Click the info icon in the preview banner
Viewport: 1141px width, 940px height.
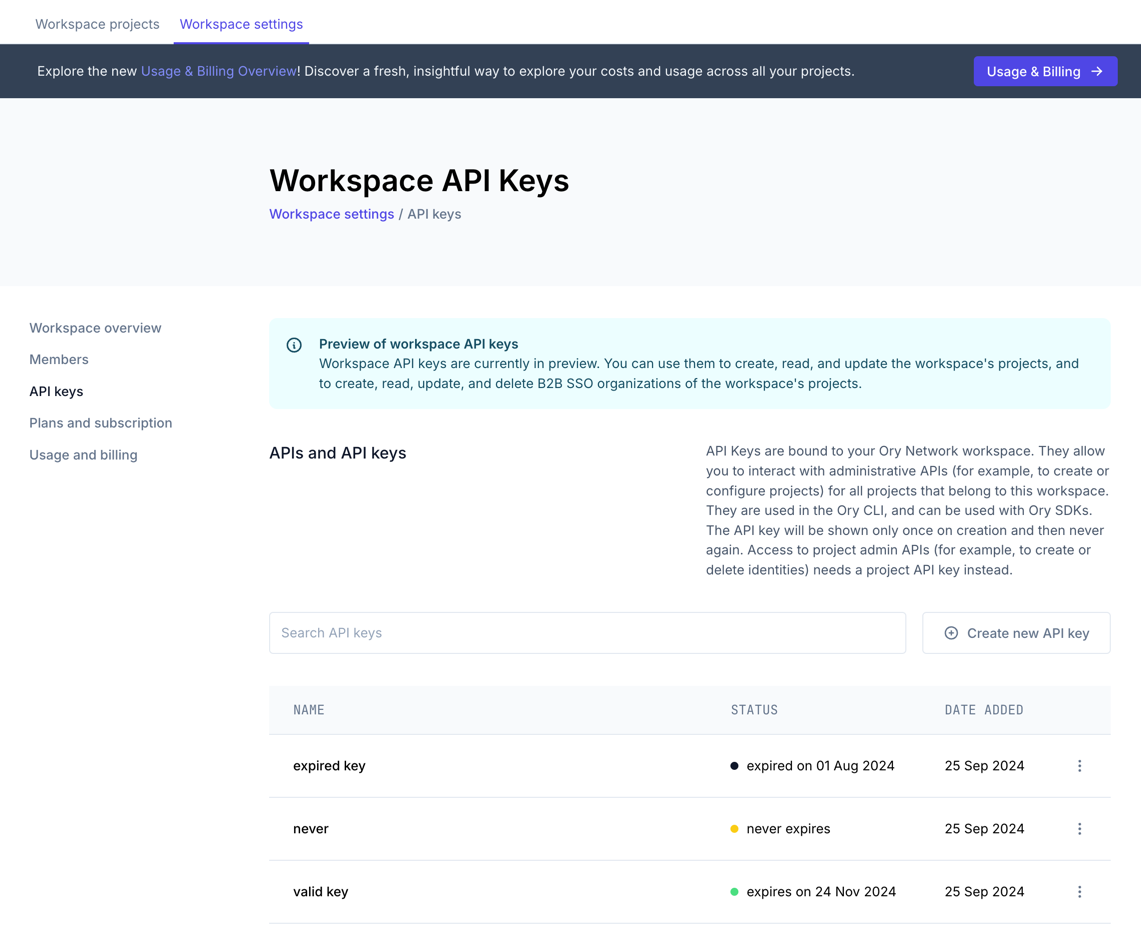pos(294,344)
